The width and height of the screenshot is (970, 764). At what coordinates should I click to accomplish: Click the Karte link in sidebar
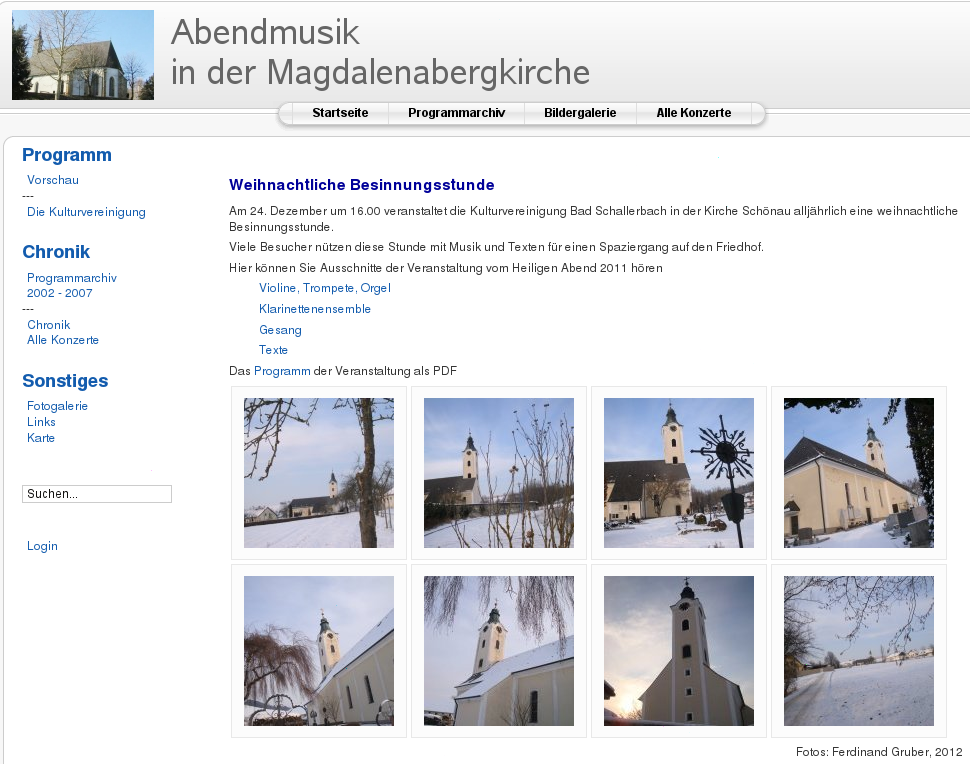[41, 438]
